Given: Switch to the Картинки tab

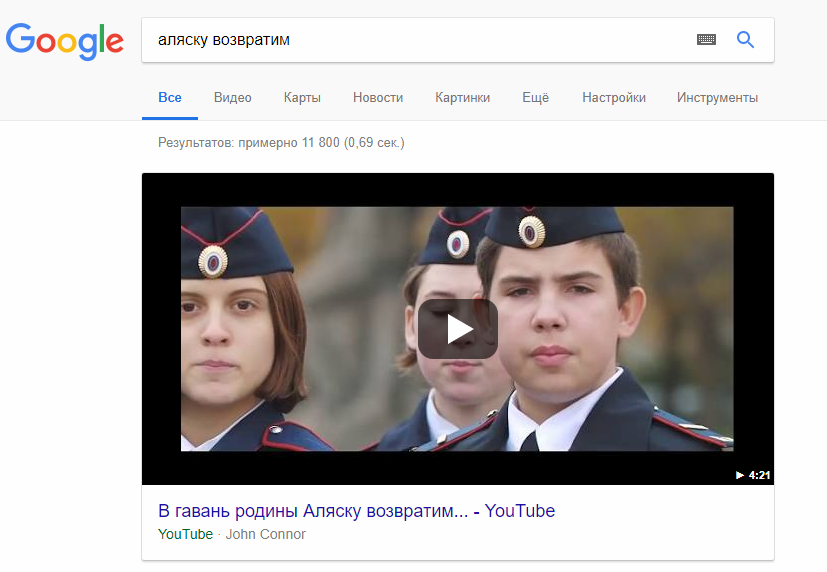Looking at the screenshot, I should (x=463, y=98).
